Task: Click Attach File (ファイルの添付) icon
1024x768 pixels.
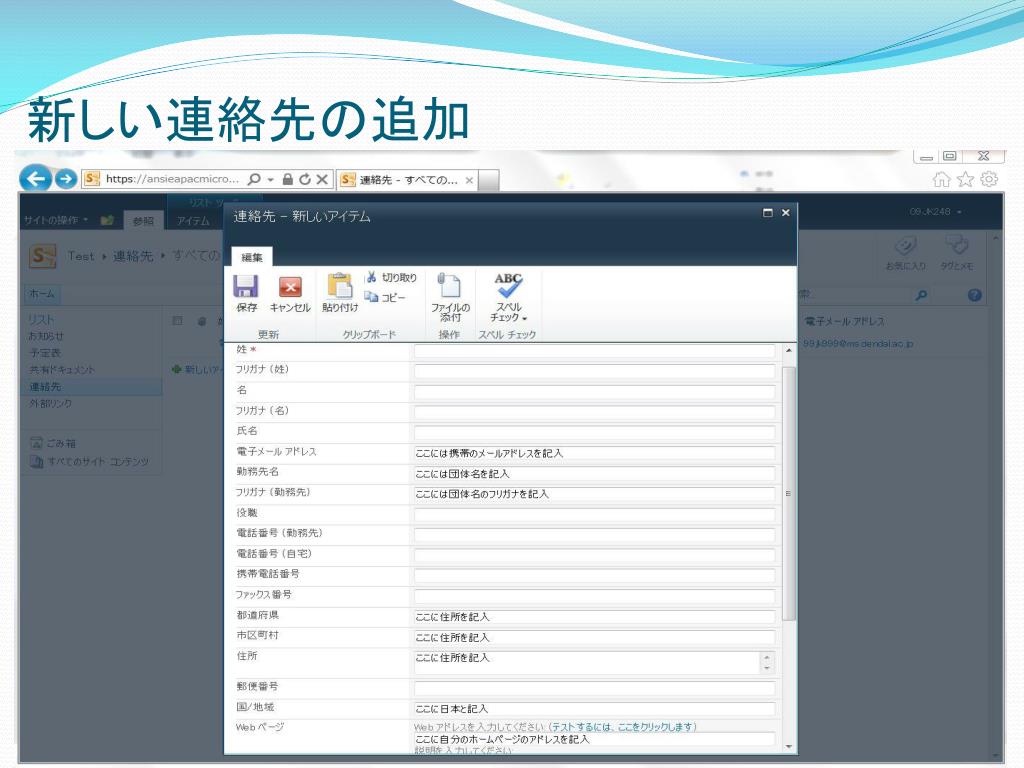Action: tap(449, 286)
